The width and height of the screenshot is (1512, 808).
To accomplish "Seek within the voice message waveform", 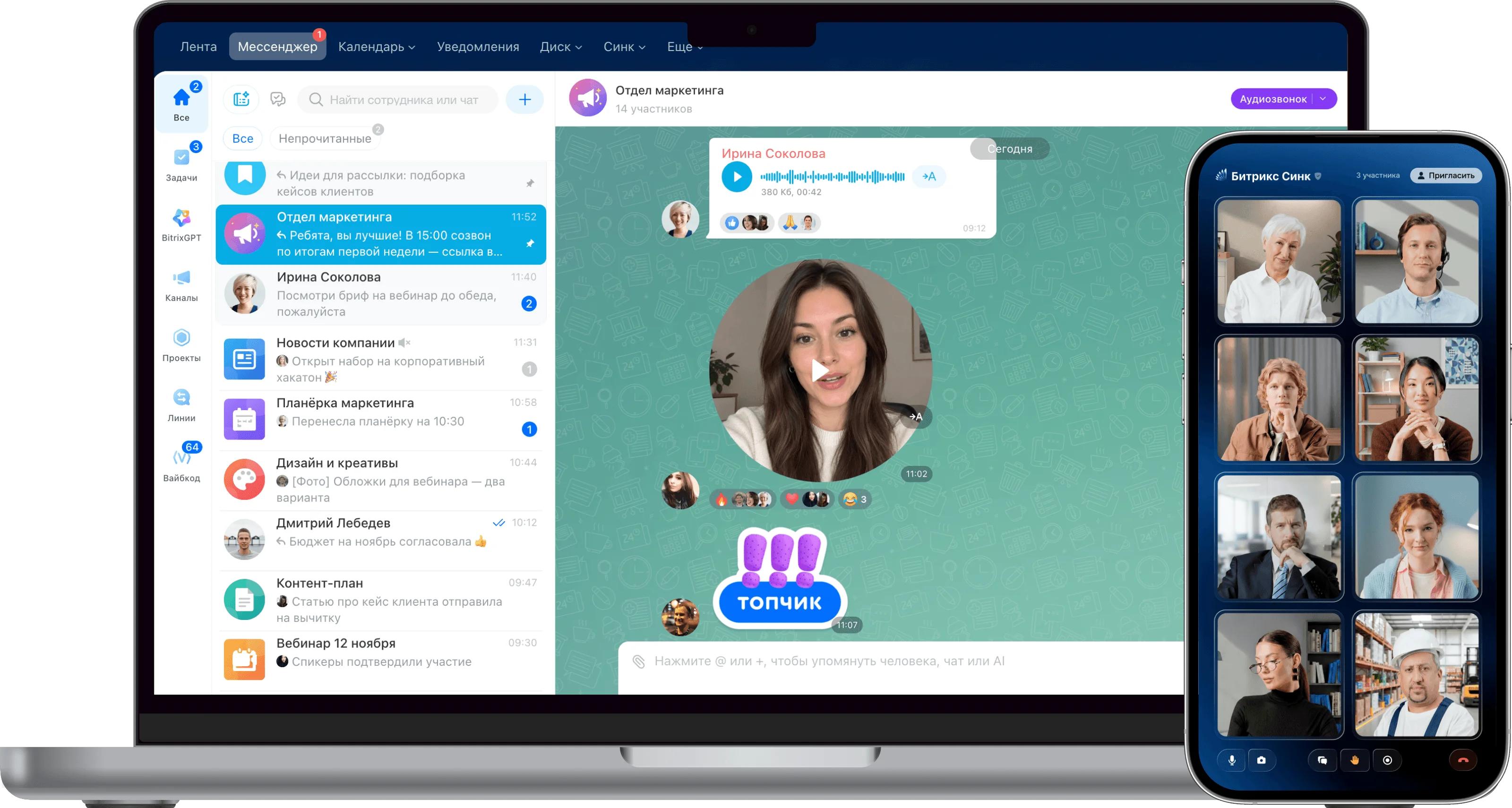I will 832,177.
